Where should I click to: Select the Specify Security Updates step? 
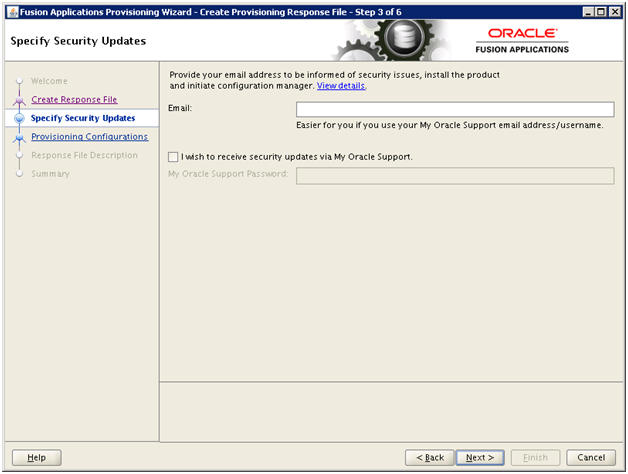[x=83, y=118]
